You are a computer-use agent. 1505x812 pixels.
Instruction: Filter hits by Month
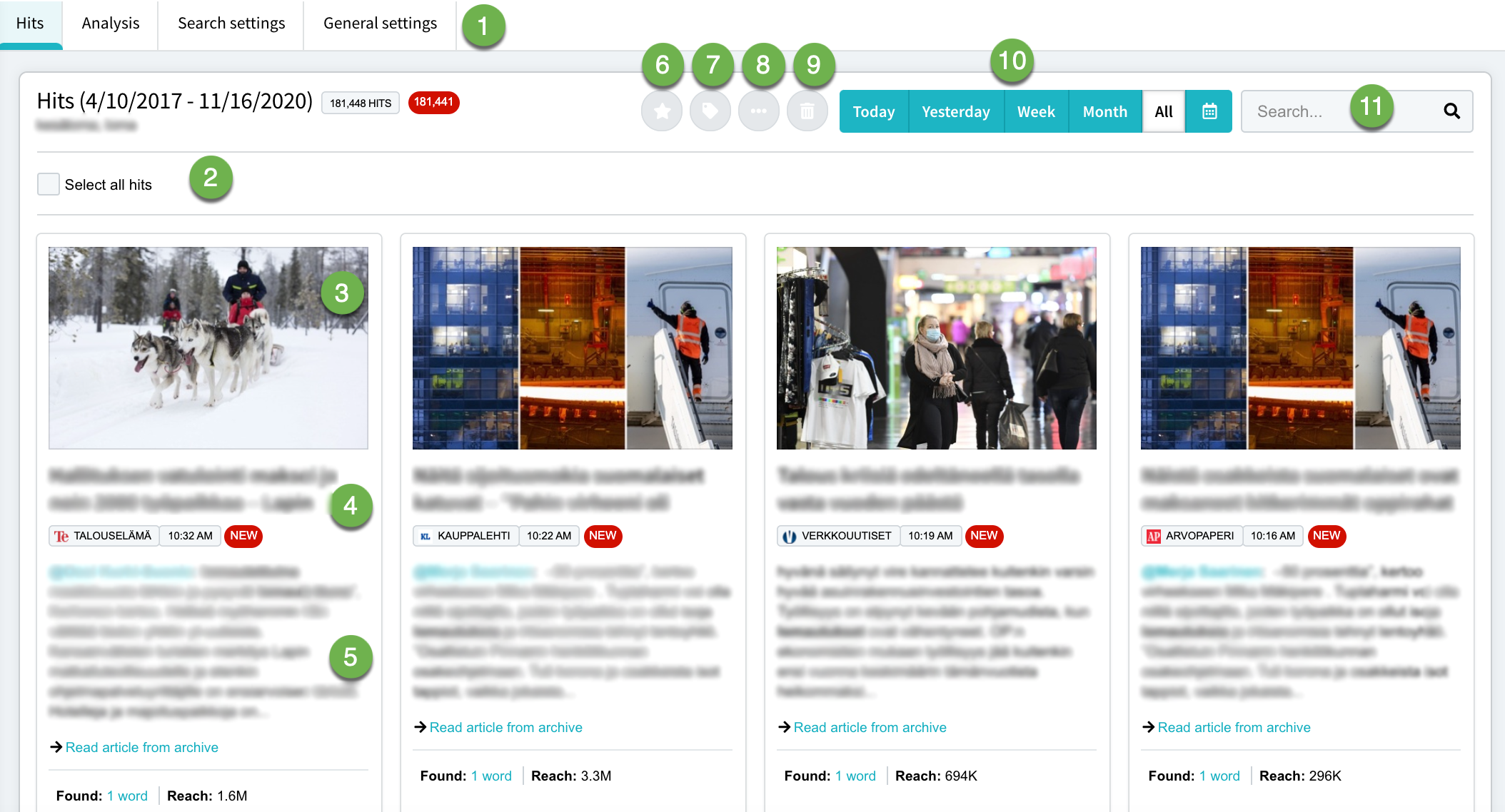click(x=1105, y=111)
